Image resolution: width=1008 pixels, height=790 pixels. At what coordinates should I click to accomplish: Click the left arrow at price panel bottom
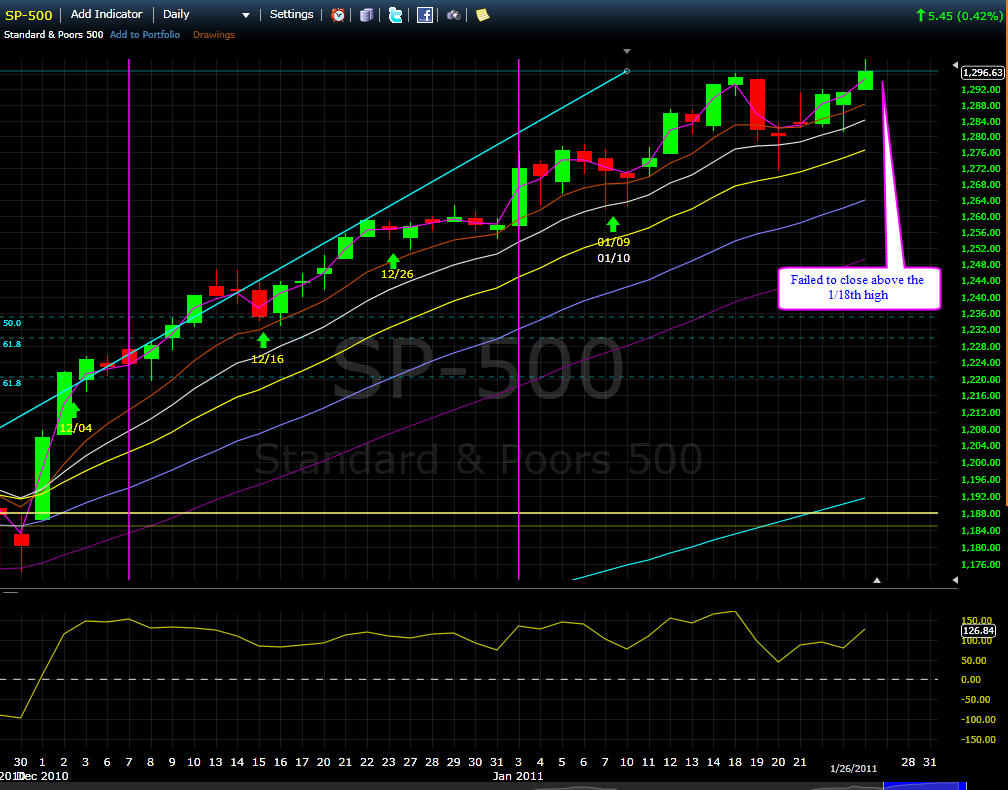coord(955,580)
